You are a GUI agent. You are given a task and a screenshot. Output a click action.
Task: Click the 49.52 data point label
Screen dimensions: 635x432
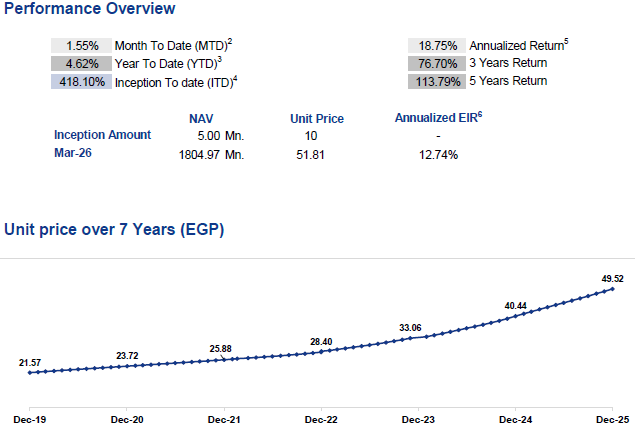pos(612,279)
